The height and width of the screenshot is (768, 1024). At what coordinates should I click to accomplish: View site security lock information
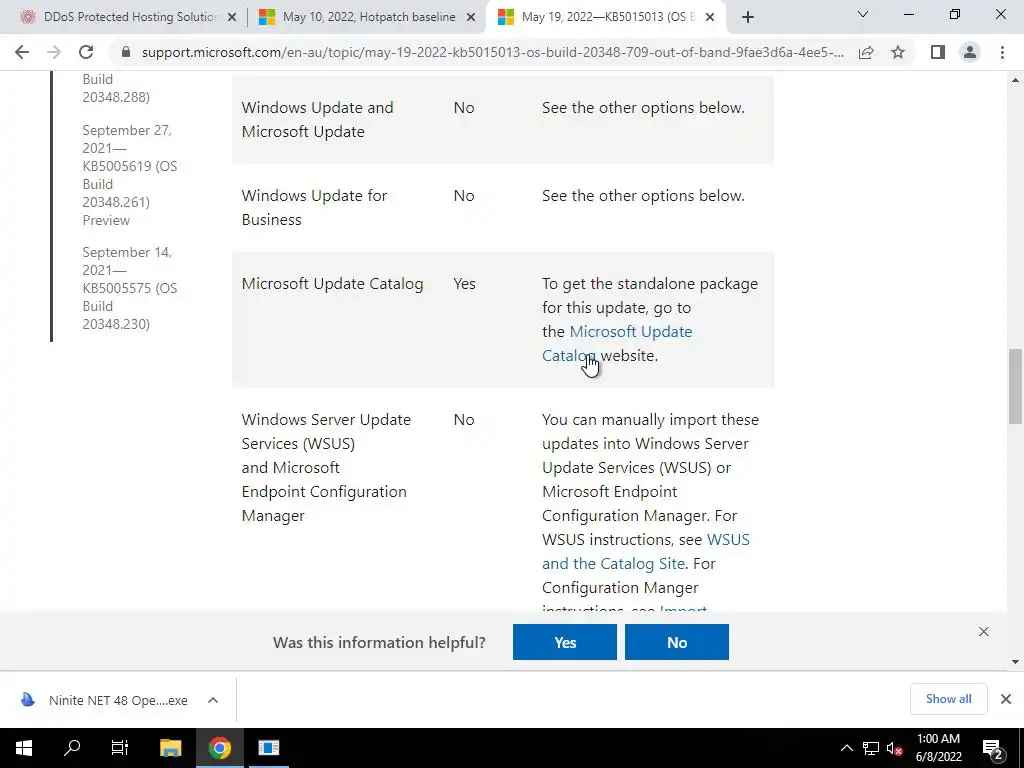point(126,52)
